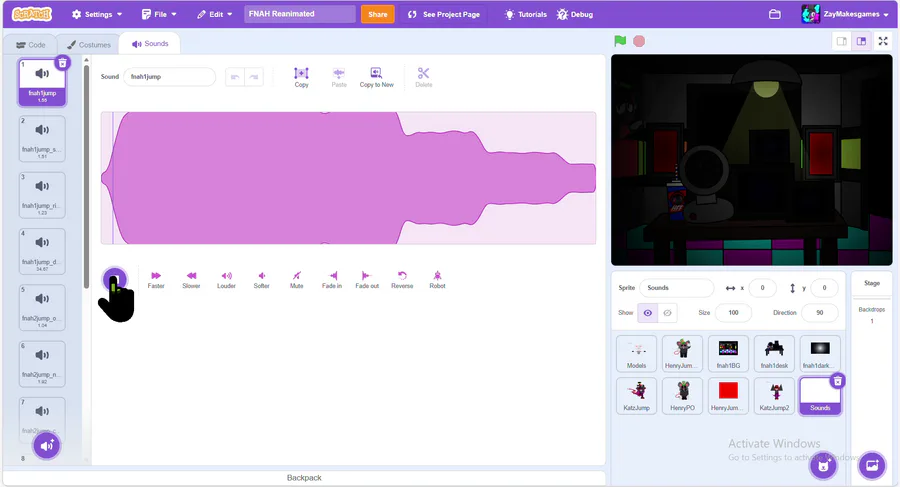The width and height of the screenshot is (900, 487).
Task: Select the KatzJump sprite
Action: coord(636,396)
